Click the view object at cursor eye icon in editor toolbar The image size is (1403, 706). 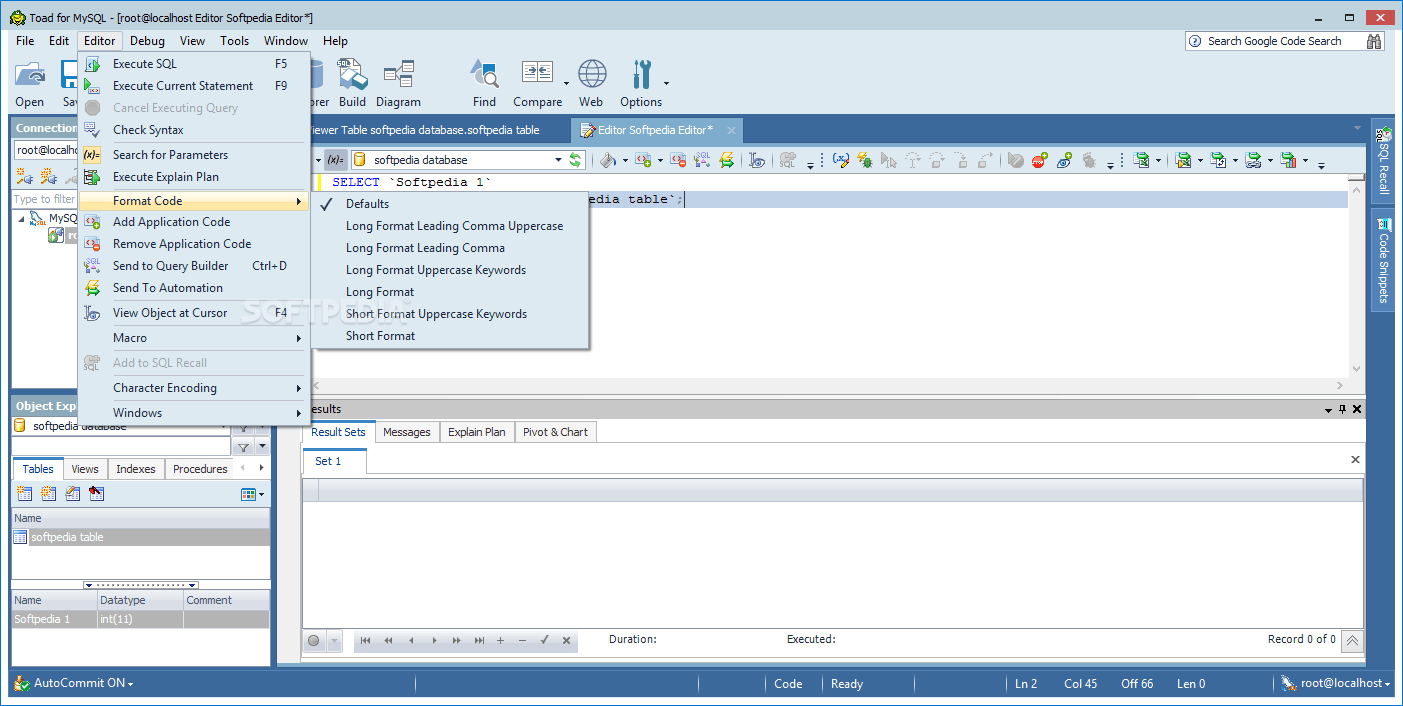point(757,160)
